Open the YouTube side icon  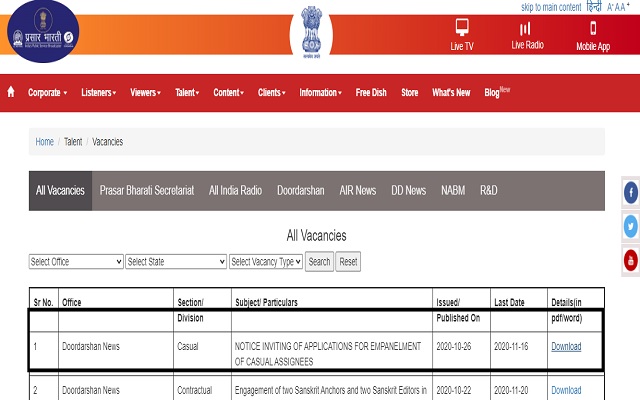click(x=631, y=260)
